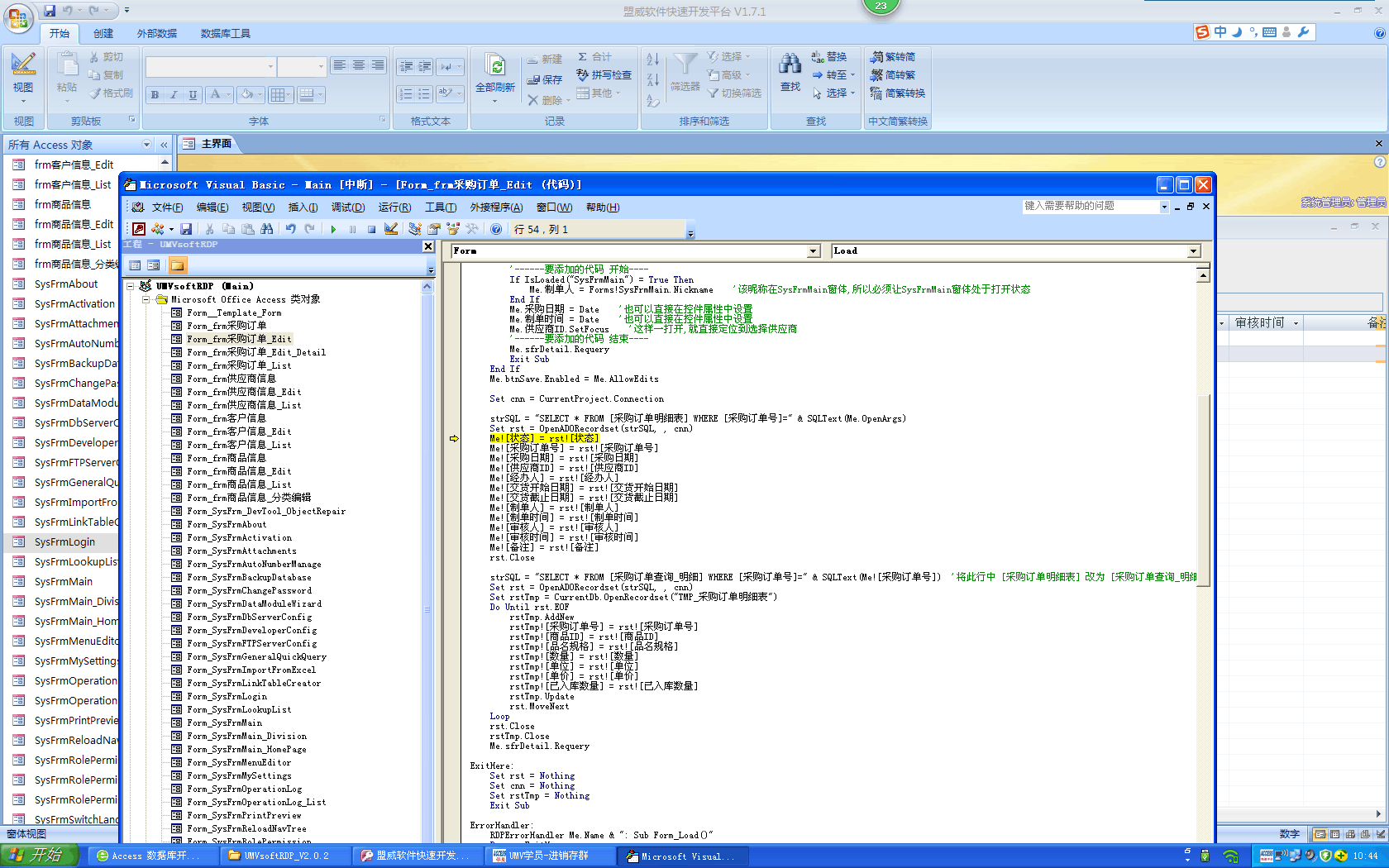The height and width of the screenshot is (868, 1389).
Task: Collapse Microsoft Office Access class objects folder
Action: 146,299
